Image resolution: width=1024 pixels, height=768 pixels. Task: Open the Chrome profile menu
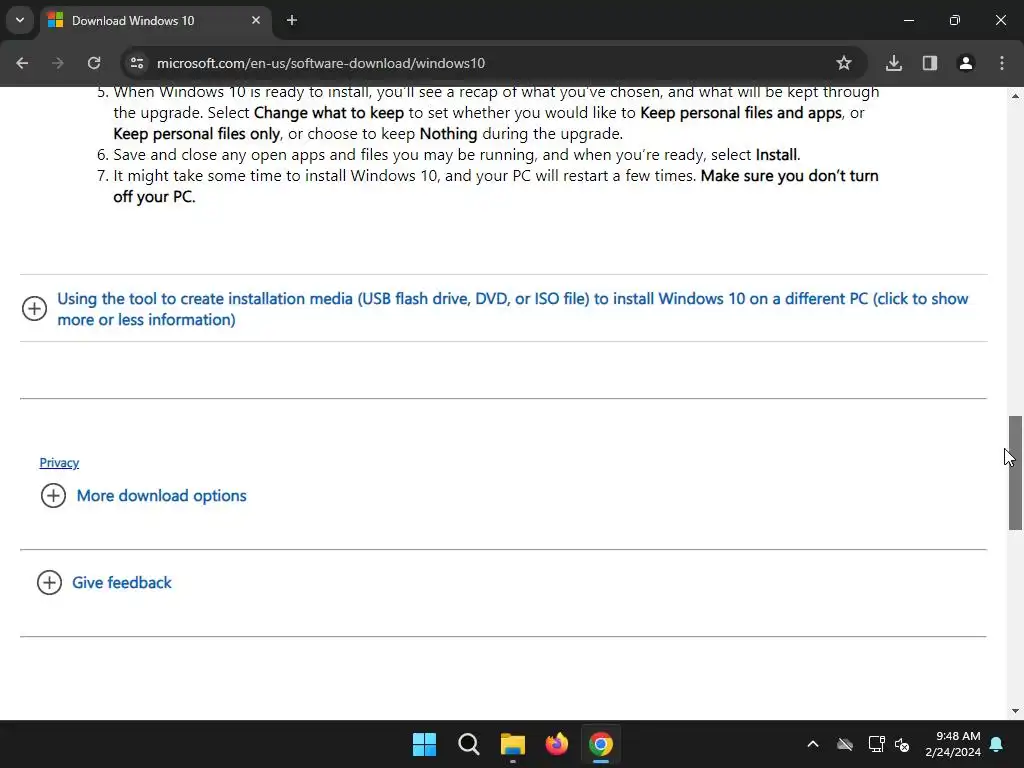click(x=966, y=63)
